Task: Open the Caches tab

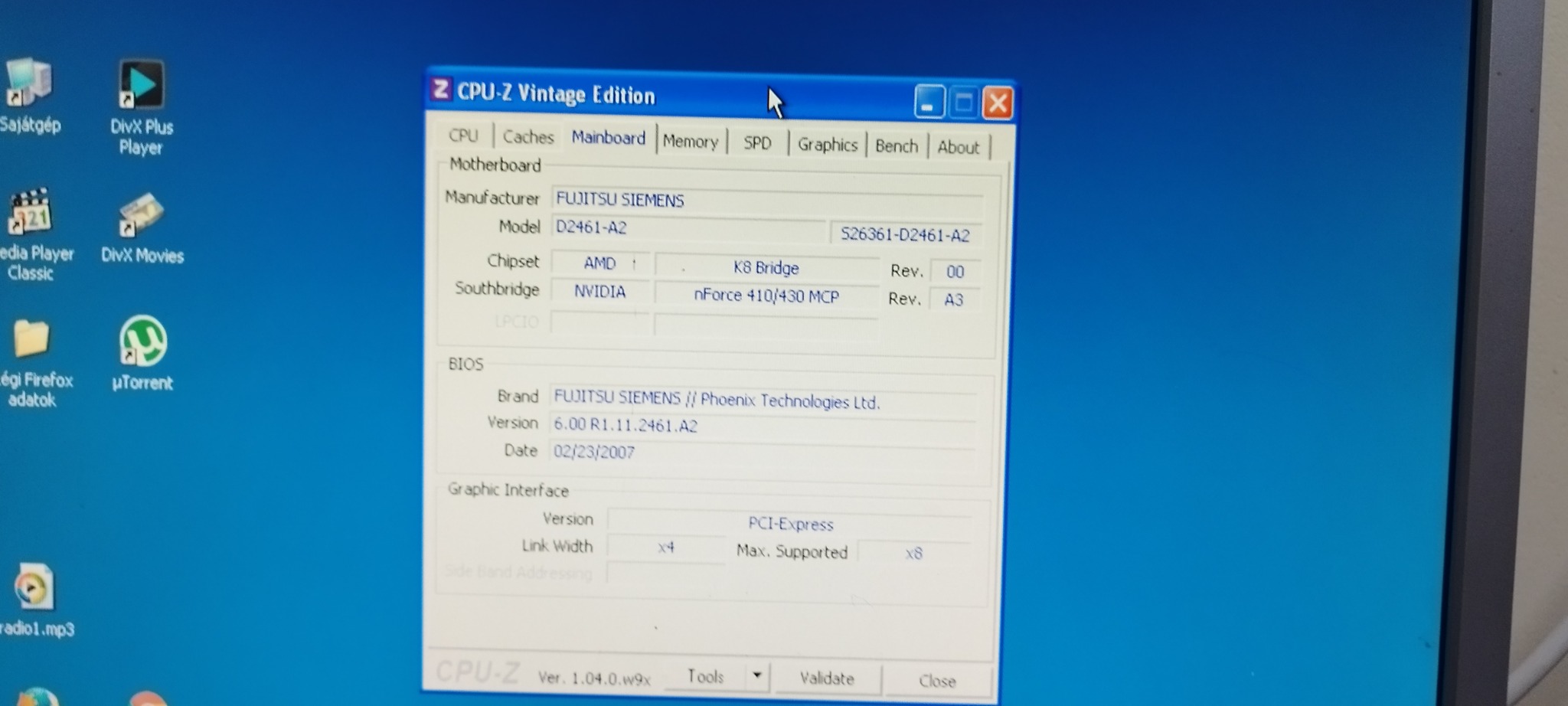Action: pyautogui.click(x=528, y=137)
